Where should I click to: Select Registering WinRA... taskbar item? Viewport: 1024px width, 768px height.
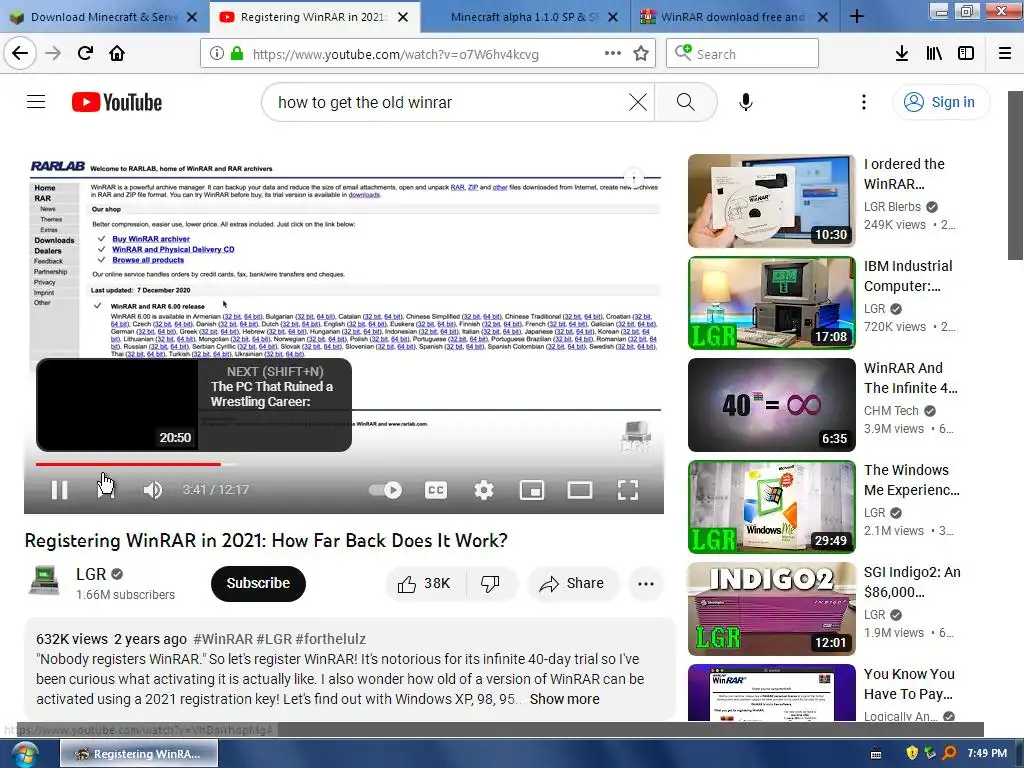139,754
